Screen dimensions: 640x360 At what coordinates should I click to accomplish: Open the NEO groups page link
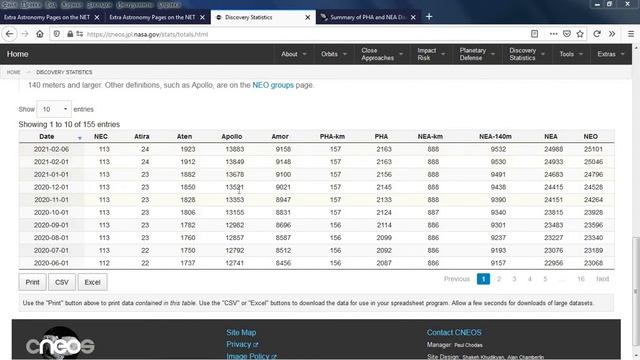tap(273, 85)
